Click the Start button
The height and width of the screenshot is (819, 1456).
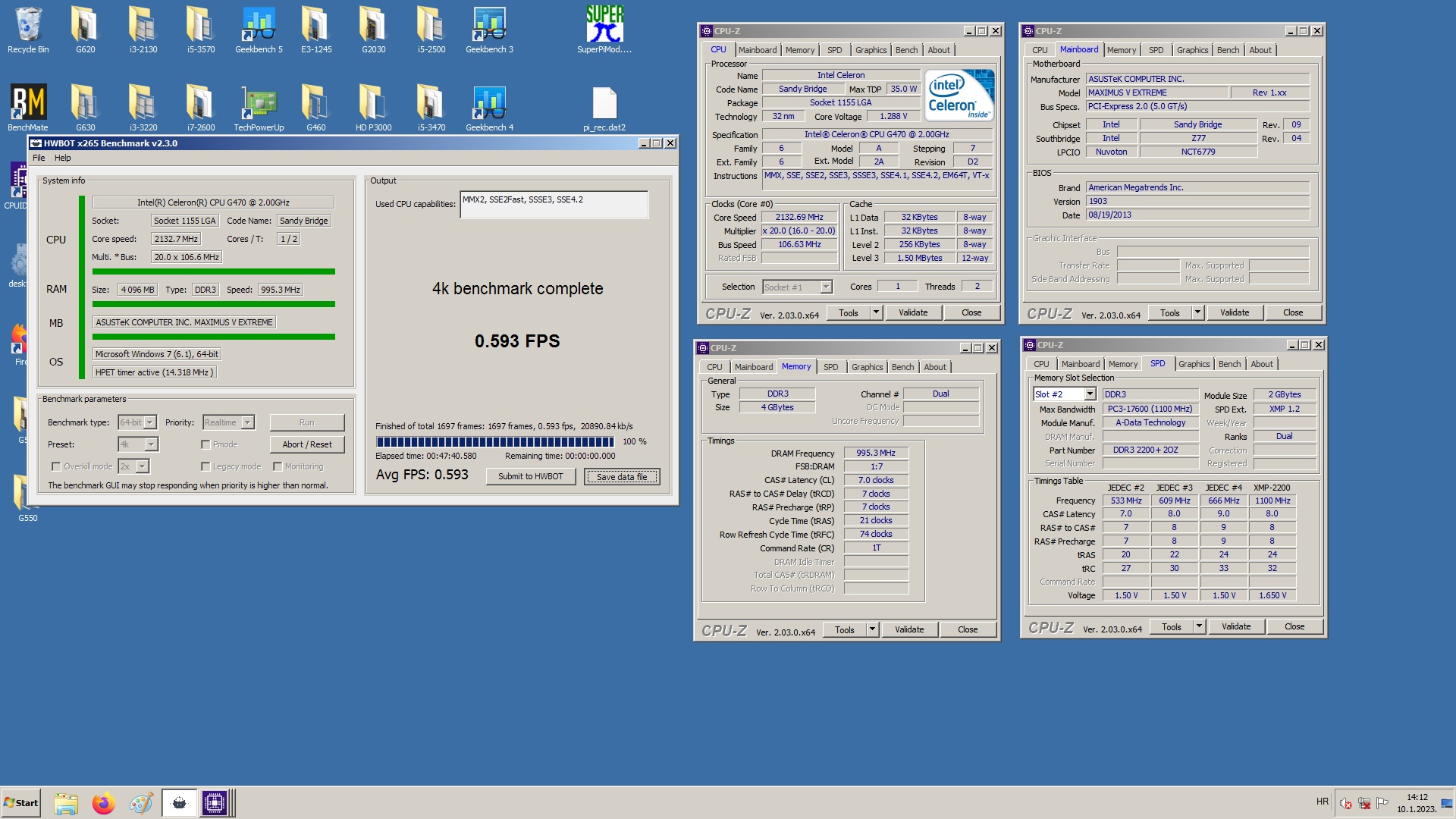click(20, 803)
